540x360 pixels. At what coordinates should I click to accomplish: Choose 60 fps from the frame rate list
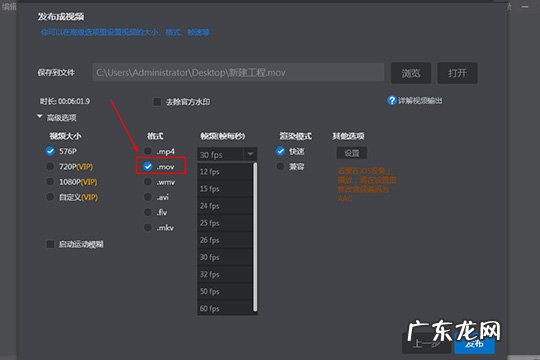click(x=225, y=308)
